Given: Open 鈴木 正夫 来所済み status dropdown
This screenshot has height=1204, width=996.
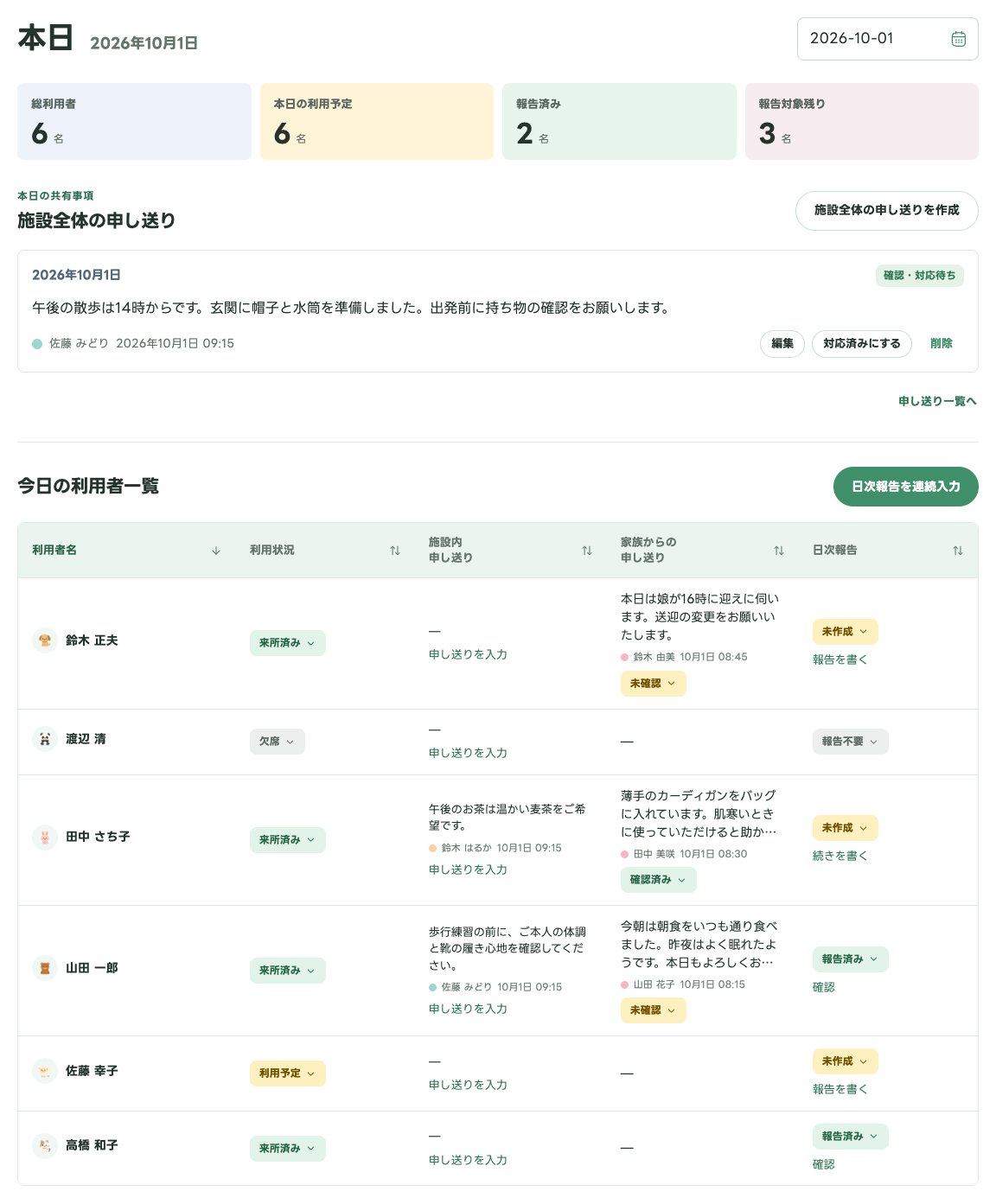Looking at the screenshot, I should click(288, 643).
